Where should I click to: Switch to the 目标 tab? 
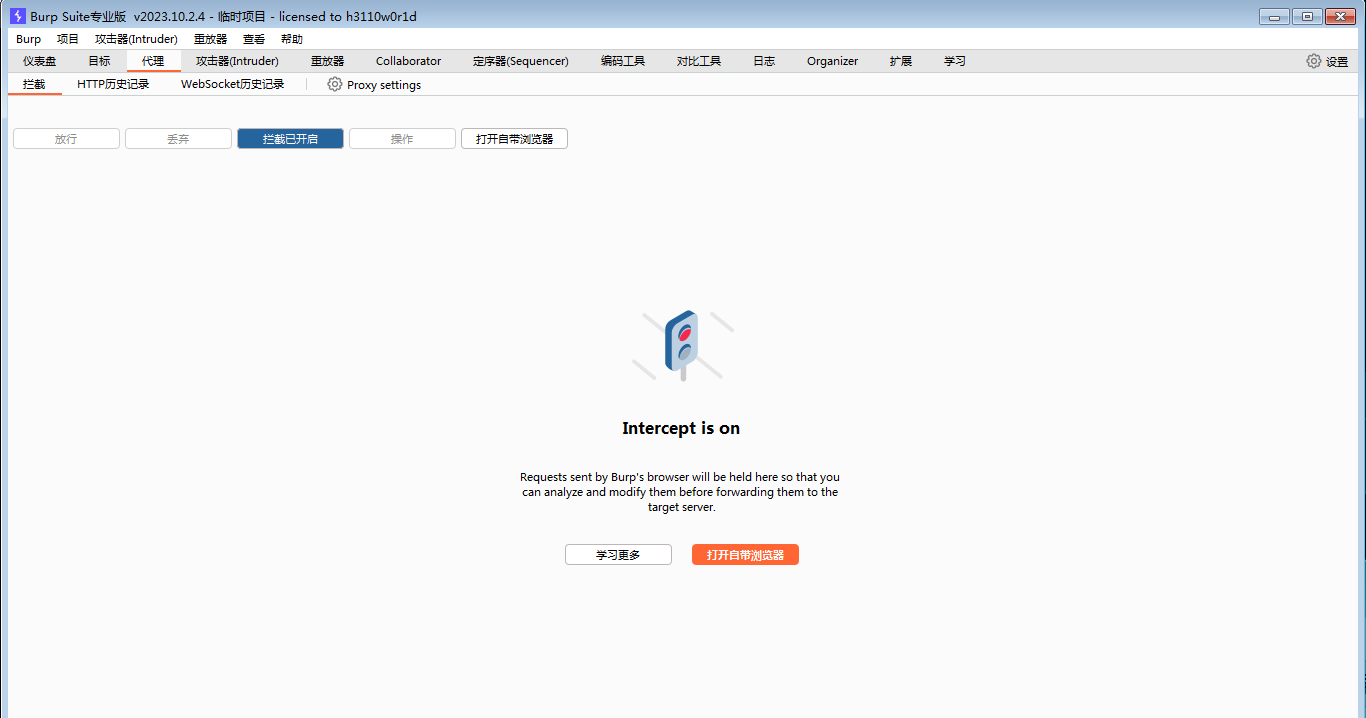[99, 61]
